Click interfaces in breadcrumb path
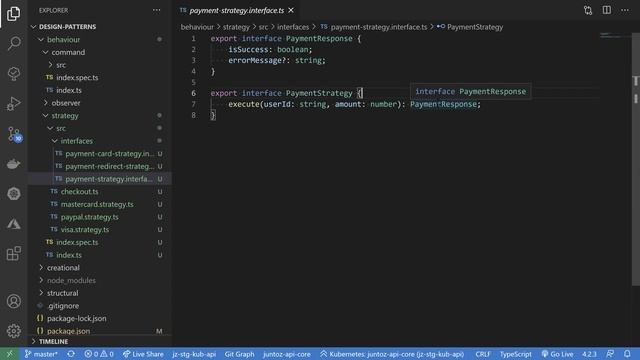640x360 pixels. click(293, 27)
